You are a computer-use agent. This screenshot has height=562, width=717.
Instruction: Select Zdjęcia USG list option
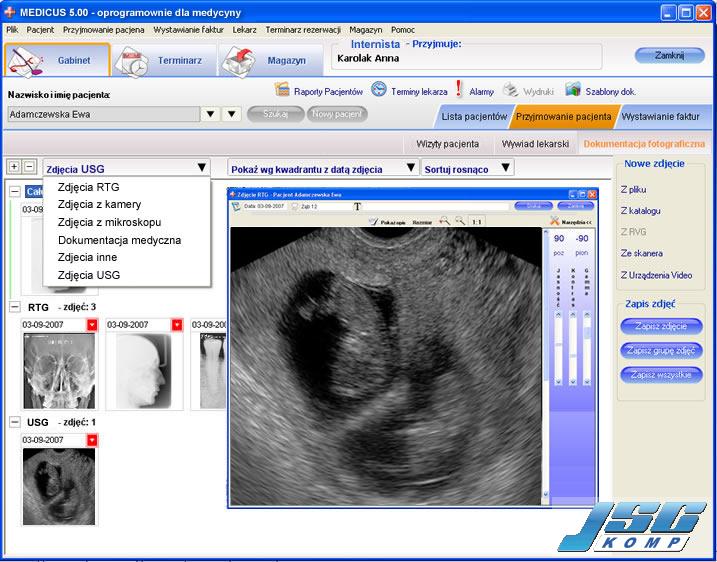tap(89, 275)
